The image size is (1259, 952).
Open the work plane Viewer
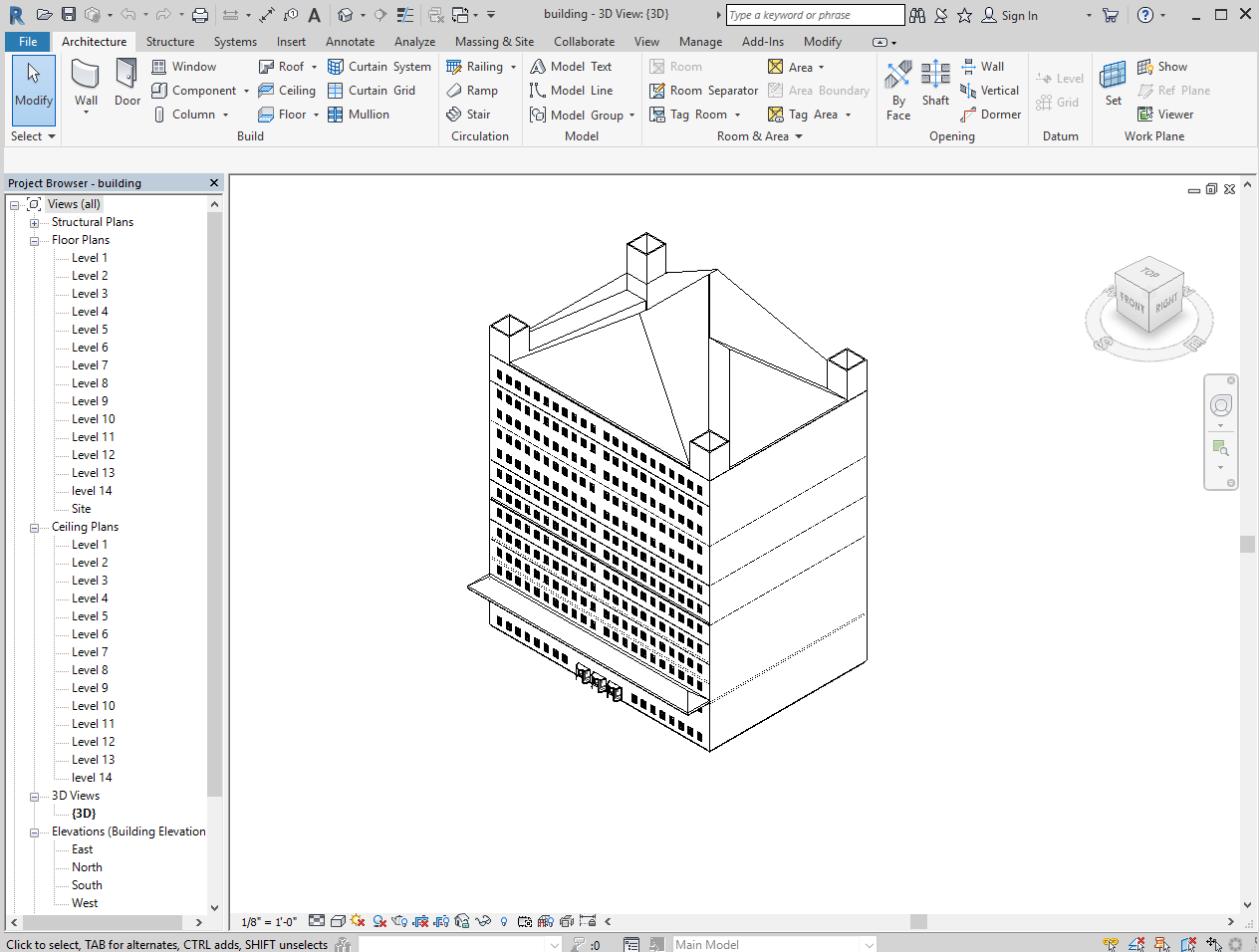(x=1165, y=115)
